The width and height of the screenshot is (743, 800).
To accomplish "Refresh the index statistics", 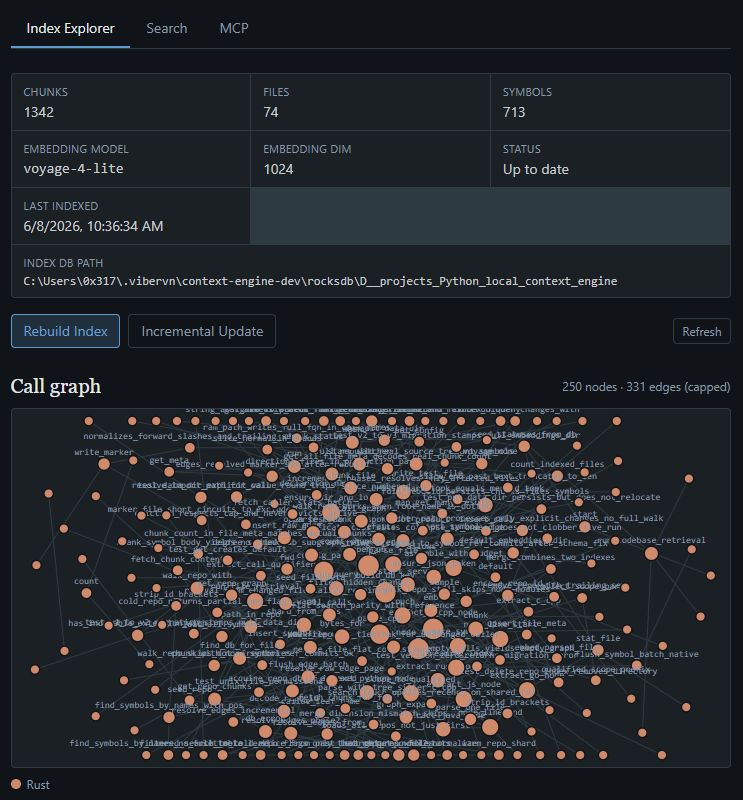I will pyautogui.click(x=702, y=332).
